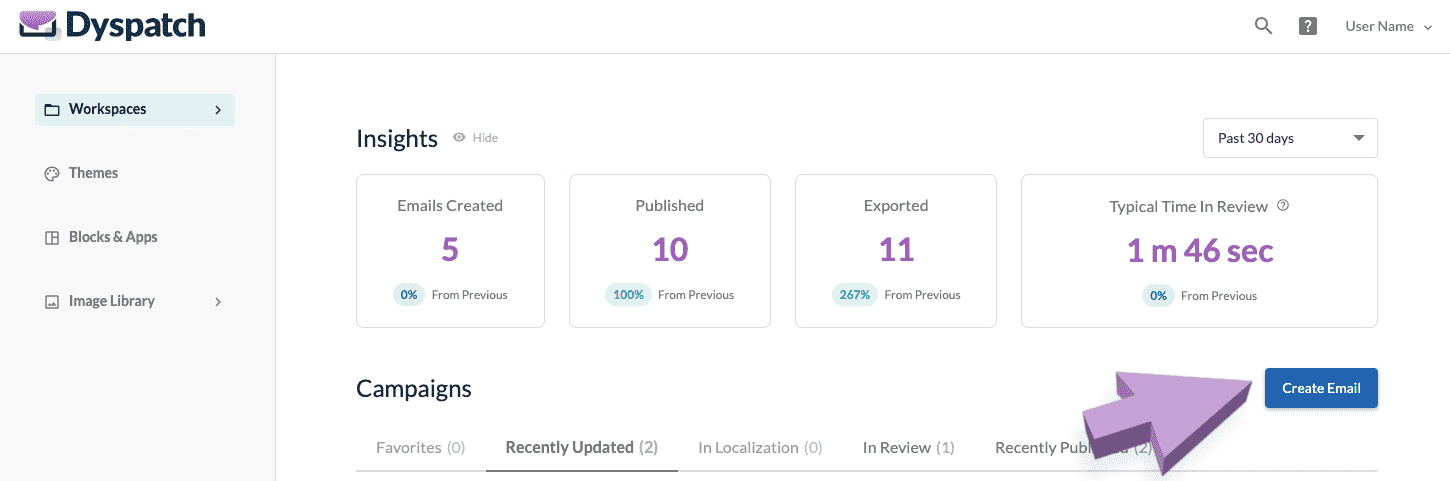Click the Dyspatch logo
The image size is (1450, 481).
pyautogui.click(x=112, y=26)
